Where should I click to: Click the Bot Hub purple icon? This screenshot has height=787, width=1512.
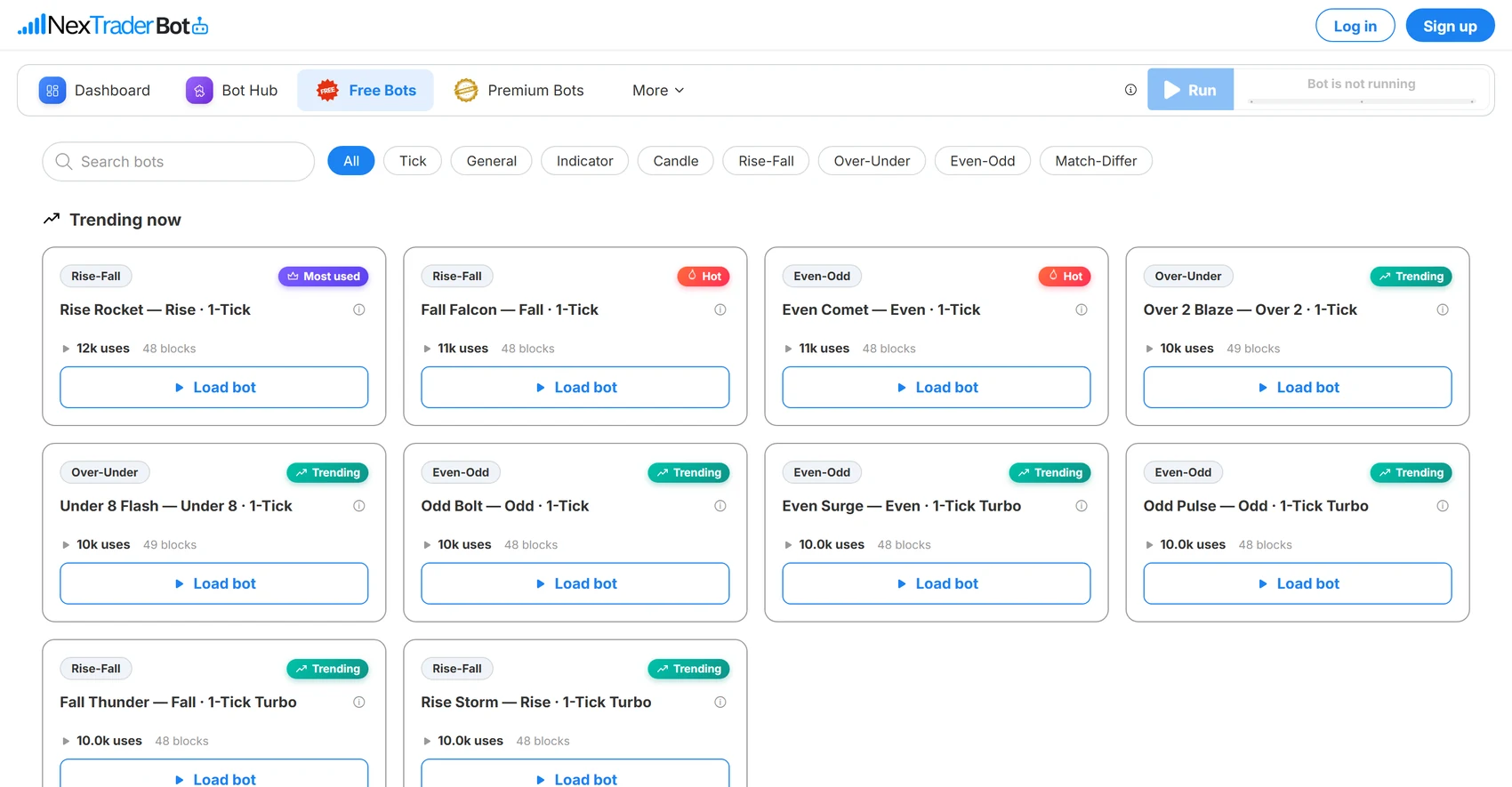click(x=199, y=90)
